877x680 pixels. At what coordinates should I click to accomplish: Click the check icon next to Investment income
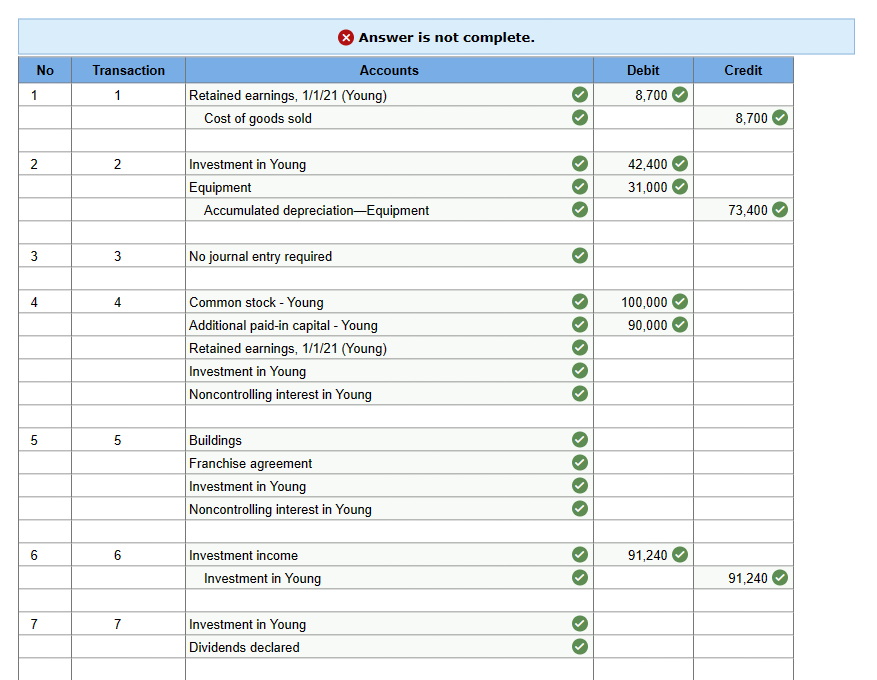tap(580, 554)
